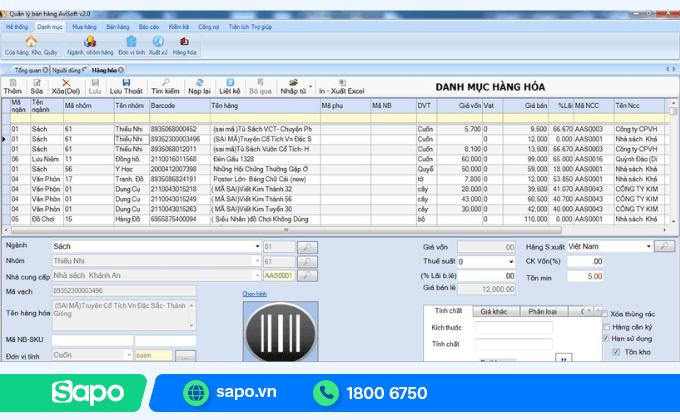Open Cửa hàng, Kho, Quầy home icon

(x=31, y=46)
